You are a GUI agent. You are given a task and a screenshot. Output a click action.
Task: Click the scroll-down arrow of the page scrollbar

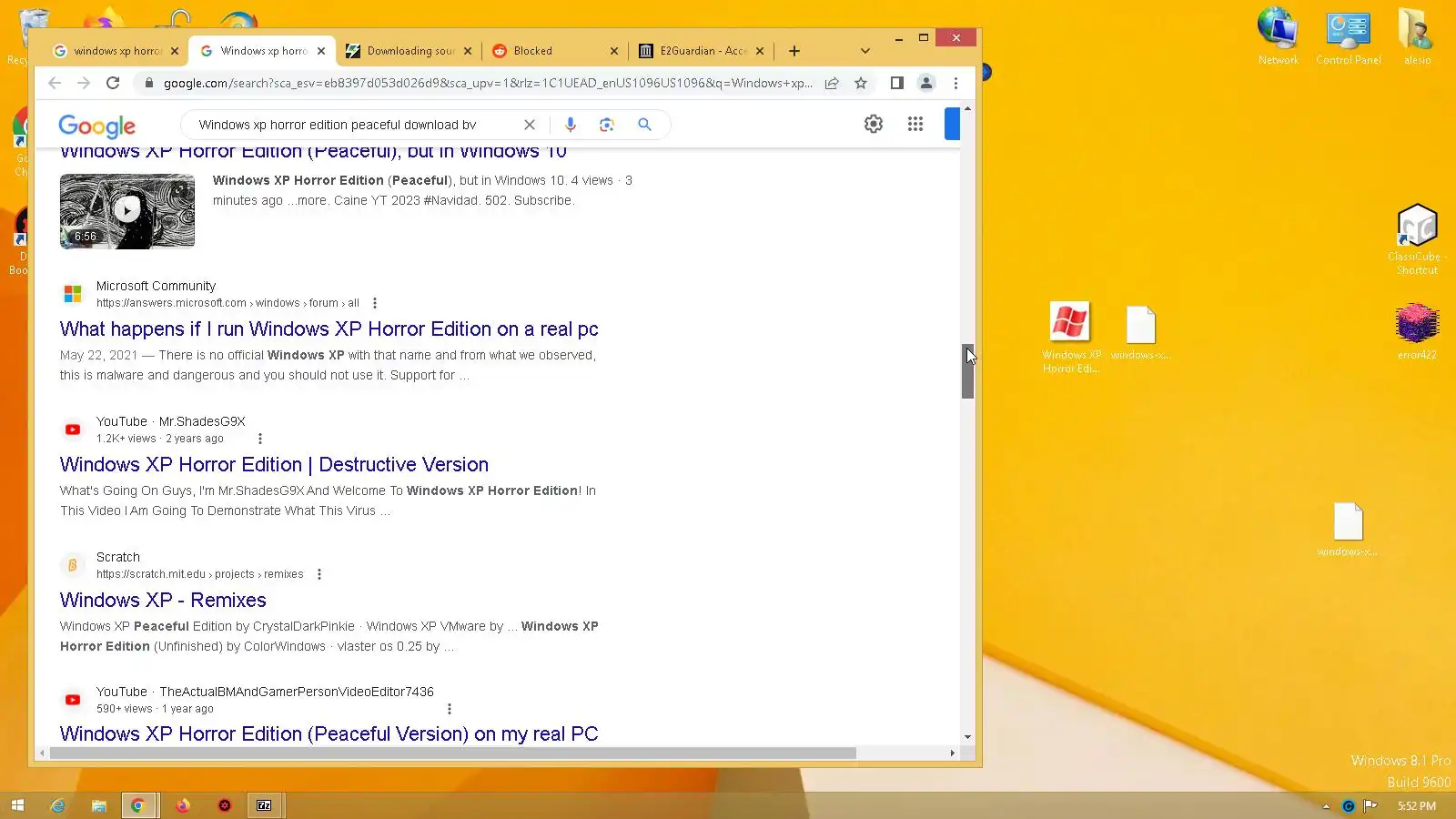coord(967,737)
